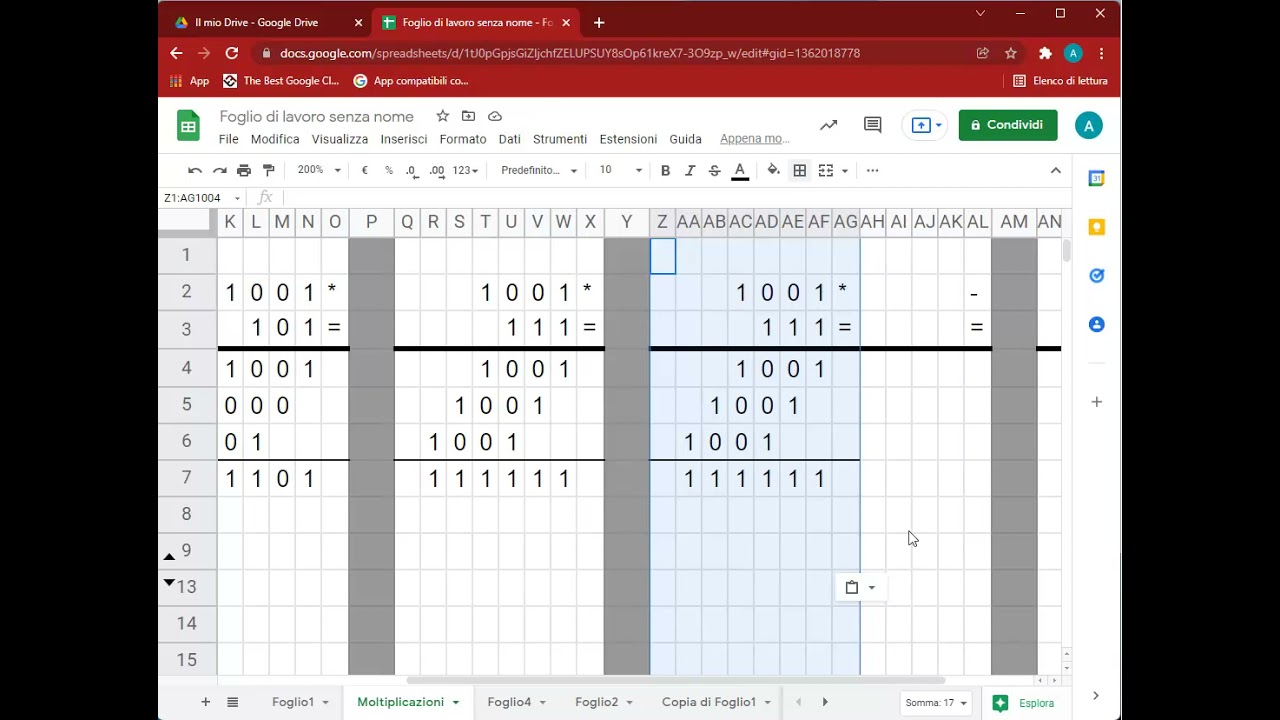Viewport: 1280px width, 720px height.
Task: Open the Inserisci menu
Action: (404, 139)
